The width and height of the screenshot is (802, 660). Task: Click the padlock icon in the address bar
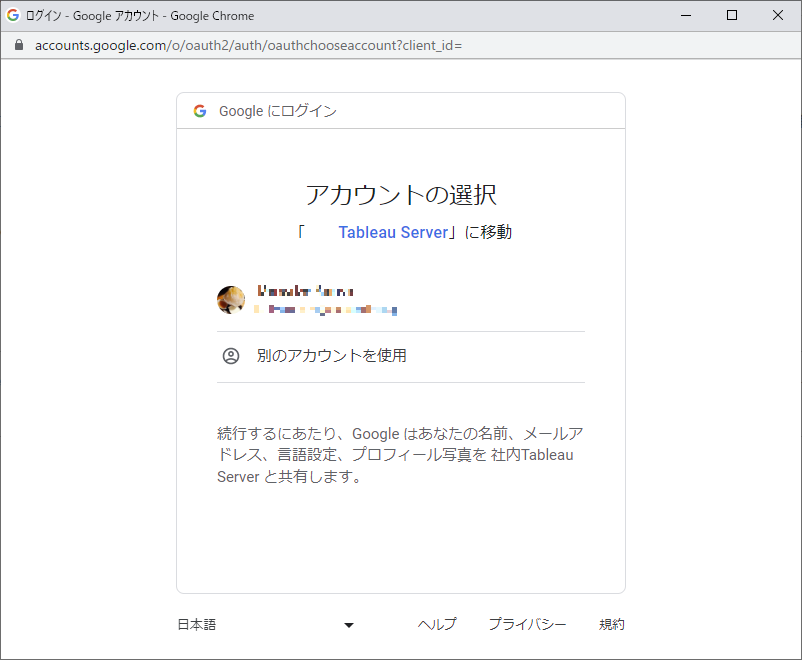17,45
